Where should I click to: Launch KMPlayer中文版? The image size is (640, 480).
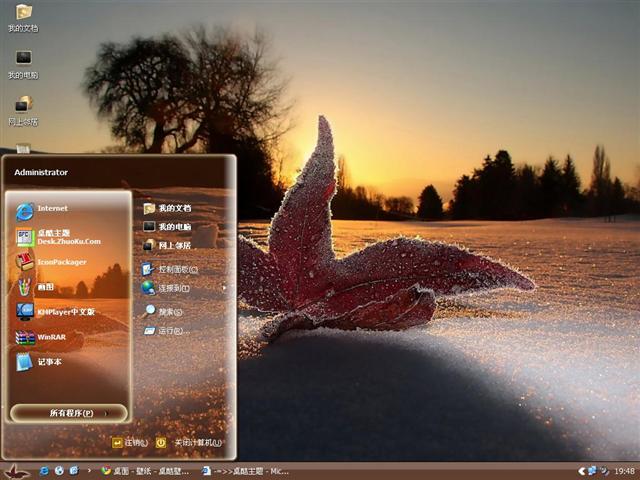click(x=55, y=312)
